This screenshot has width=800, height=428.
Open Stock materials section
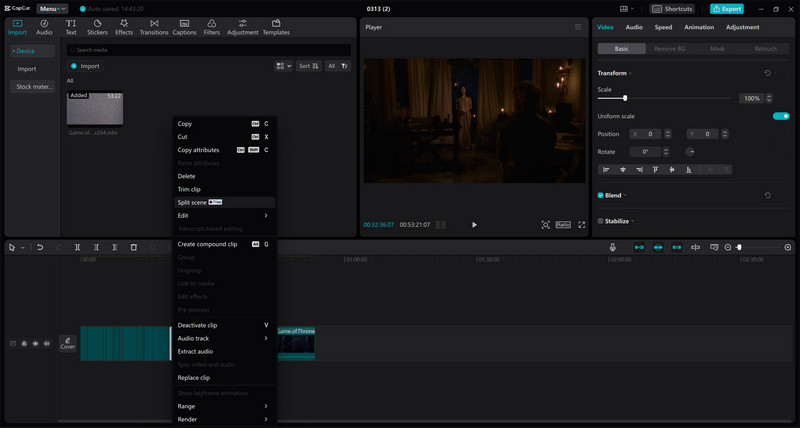tap(33, 87)
